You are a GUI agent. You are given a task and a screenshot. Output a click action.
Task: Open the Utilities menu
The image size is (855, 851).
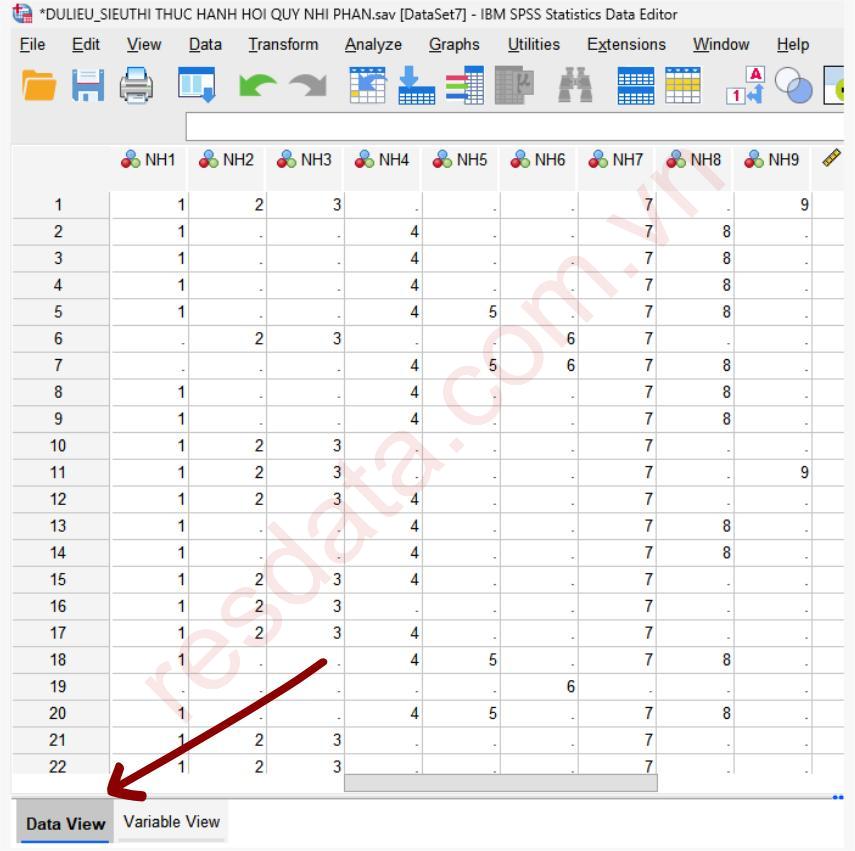click(x=533, y=45)
